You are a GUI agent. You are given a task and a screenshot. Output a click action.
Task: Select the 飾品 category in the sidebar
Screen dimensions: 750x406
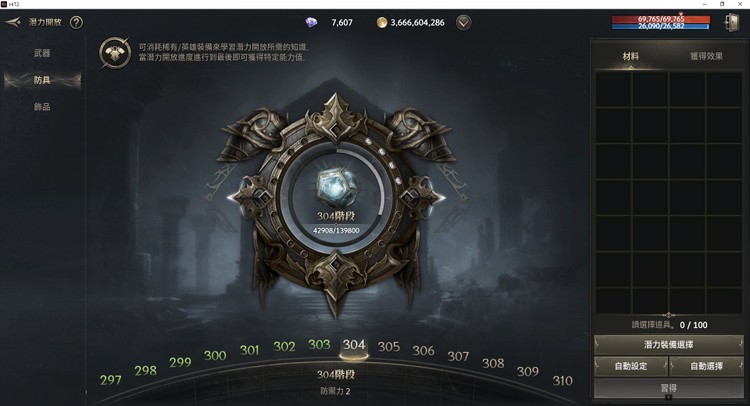click(x=42, y=107)
